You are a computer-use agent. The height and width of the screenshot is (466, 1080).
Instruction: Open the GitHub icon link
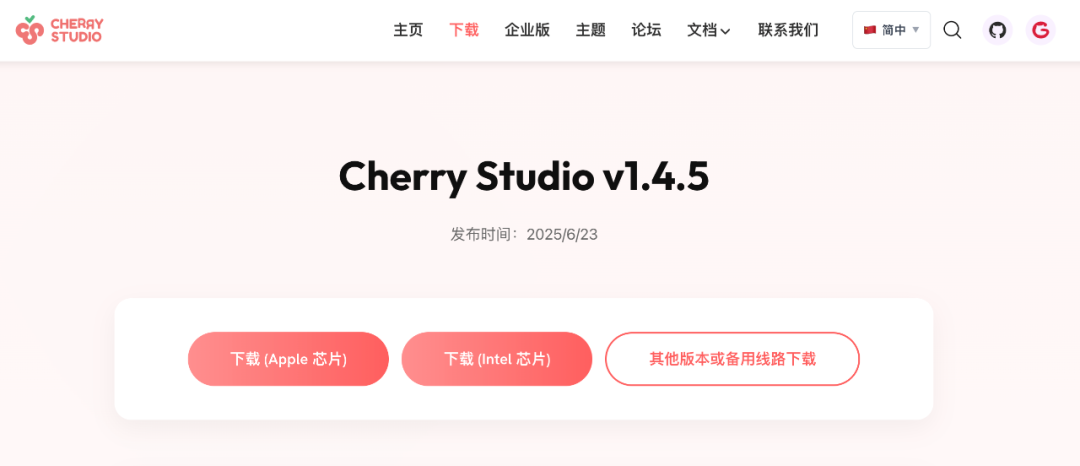997,30
